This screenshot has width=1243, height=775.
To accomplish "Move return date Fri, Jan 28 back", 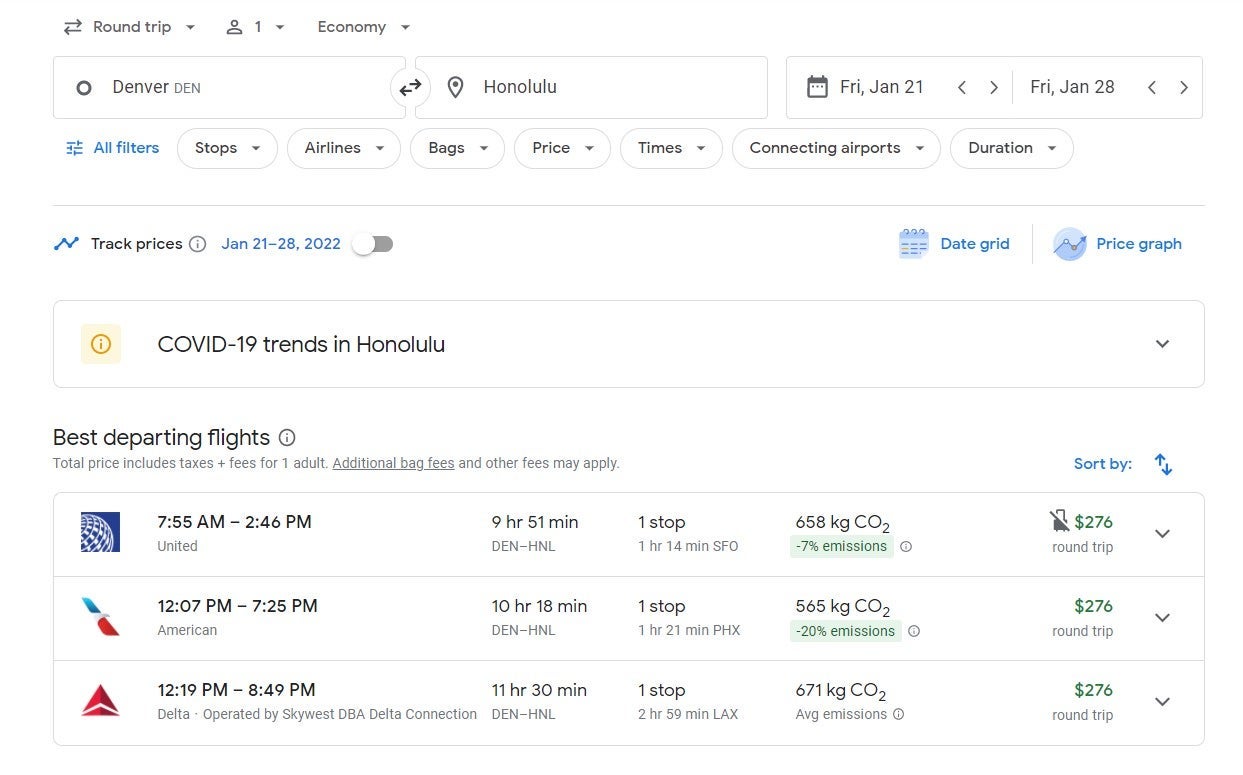I will (x=1152, y=88).
